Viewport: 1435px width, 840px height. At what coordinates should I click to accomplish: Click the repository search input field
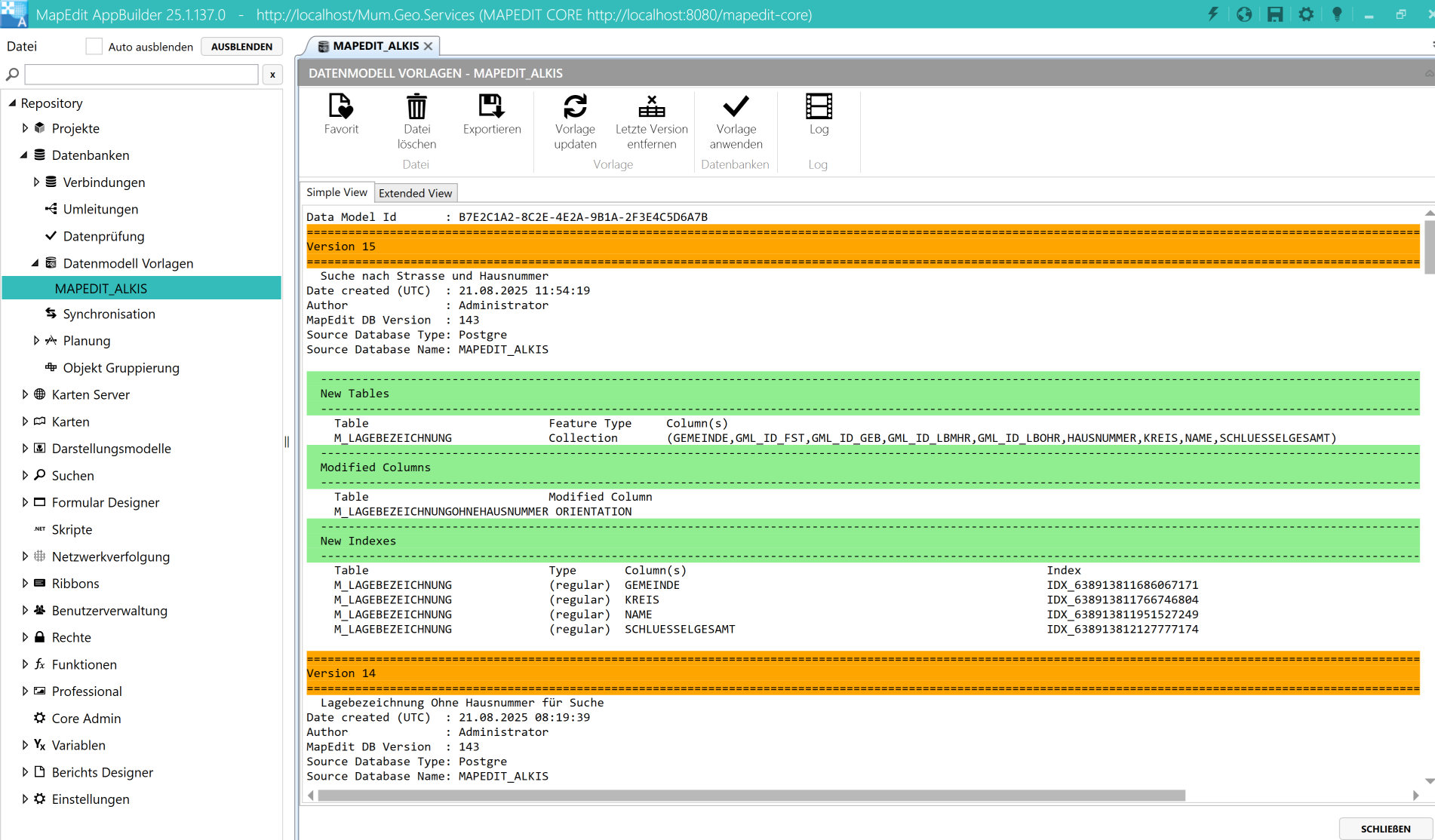[x=142, y=75]
